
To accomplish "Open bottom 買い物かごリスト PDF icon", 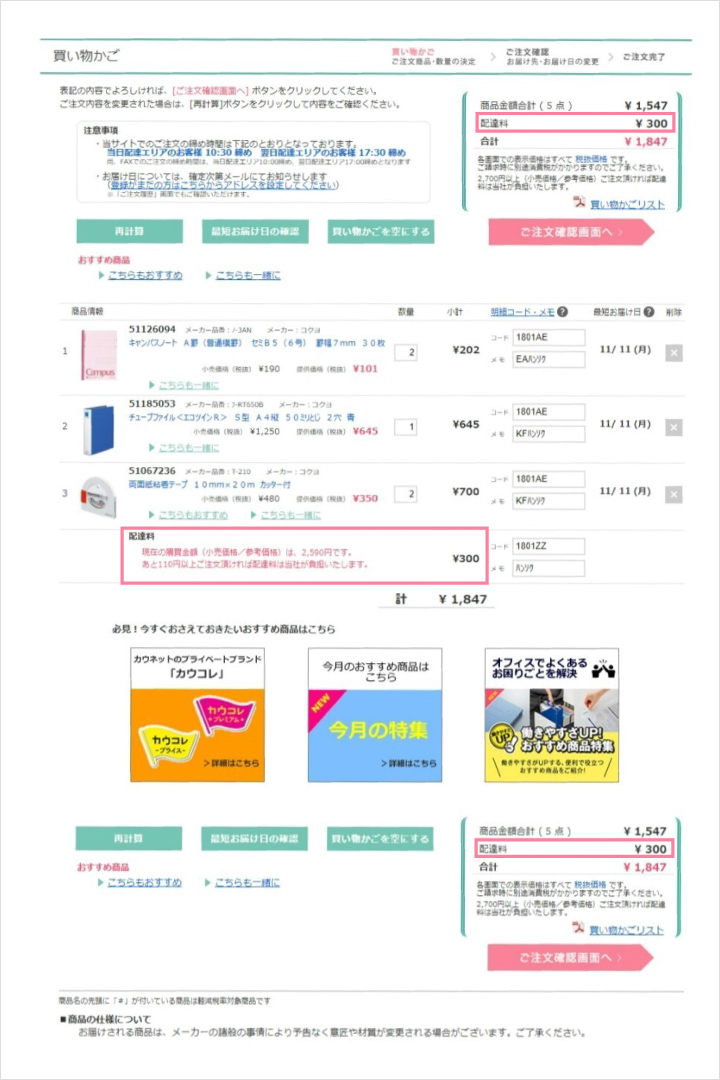I will (578, 928).
